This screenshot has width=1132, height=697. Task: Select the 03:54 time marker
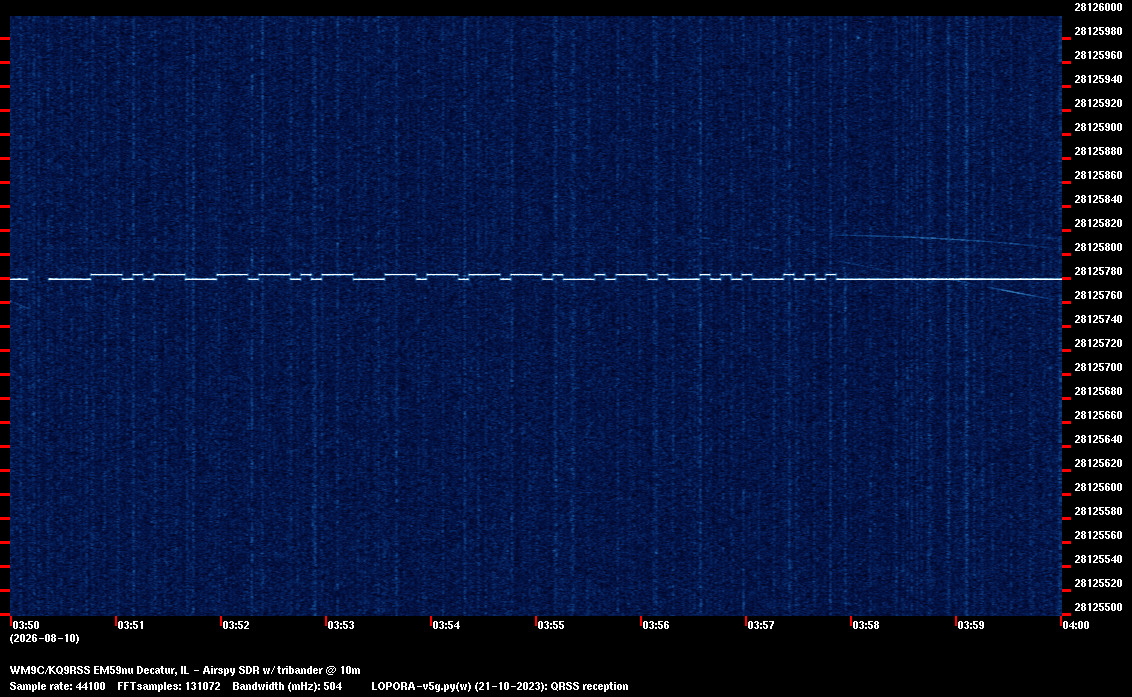pyautogui.click(x=445, y=625)
